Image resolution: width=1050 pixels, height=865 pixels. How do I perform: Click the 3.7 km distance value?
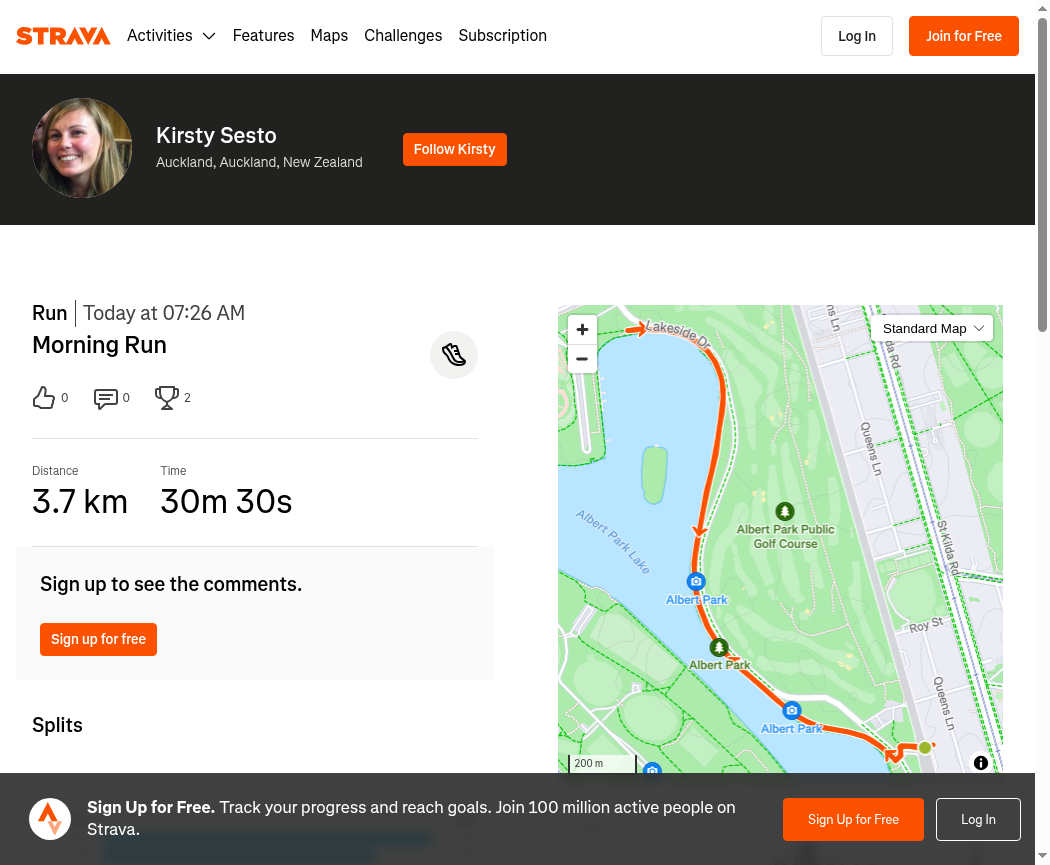pos(80,501)
